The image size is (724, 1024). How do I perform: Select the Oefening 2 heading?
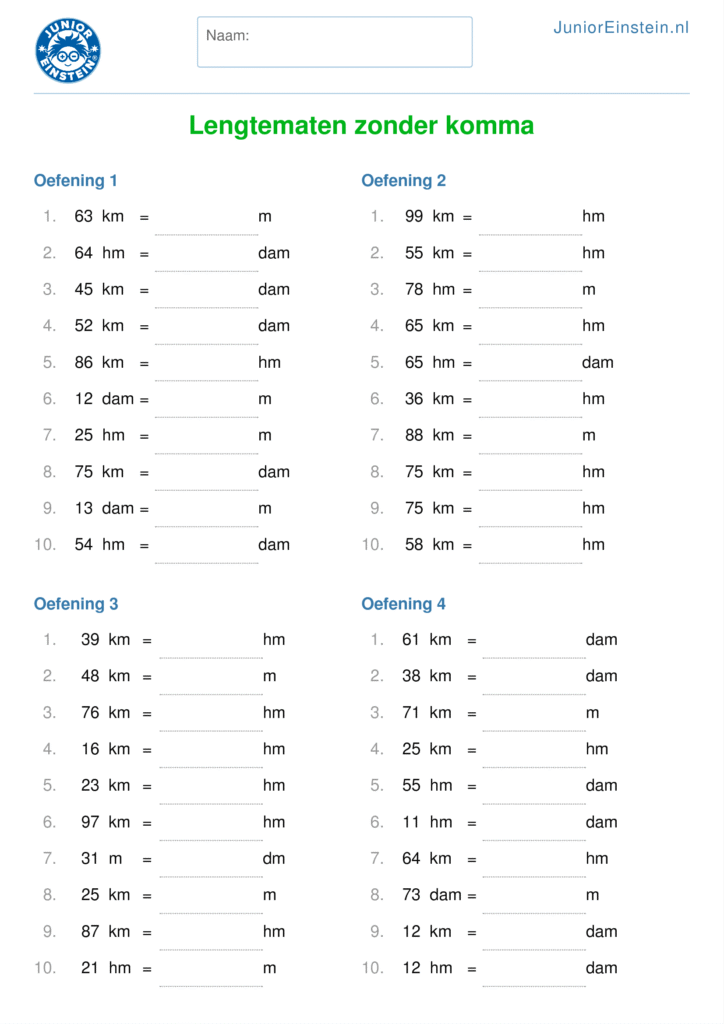point(403,181)
